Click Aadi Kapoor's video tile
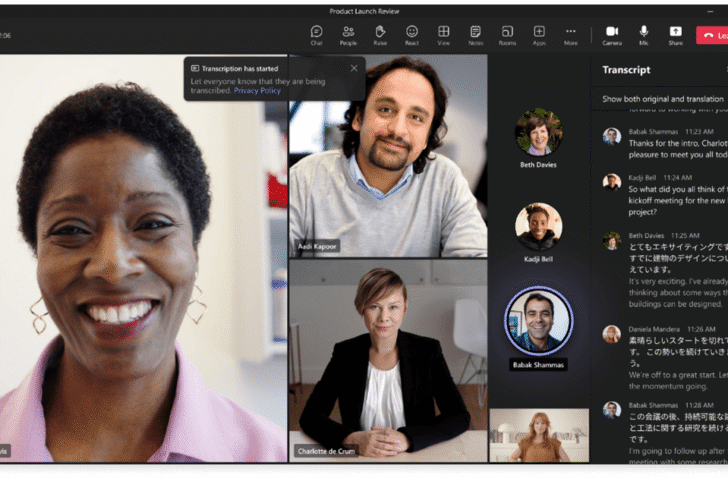This screenshot has height=478, width=728. (x=388, y=156)
